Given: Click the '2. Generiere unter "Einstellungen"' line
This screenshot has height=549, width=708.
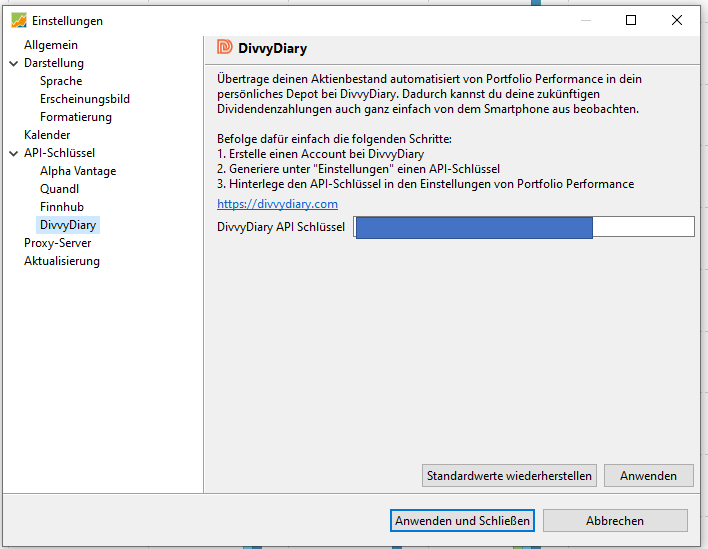Looking at the screenshot, I should (x=359, y=169).
